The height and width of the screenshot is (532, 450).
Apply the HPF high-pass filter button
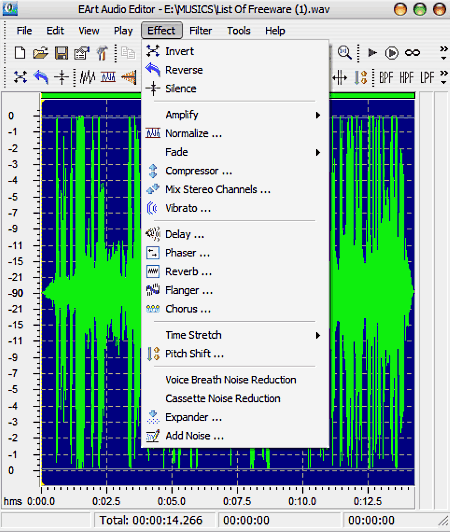pos(407,78)
